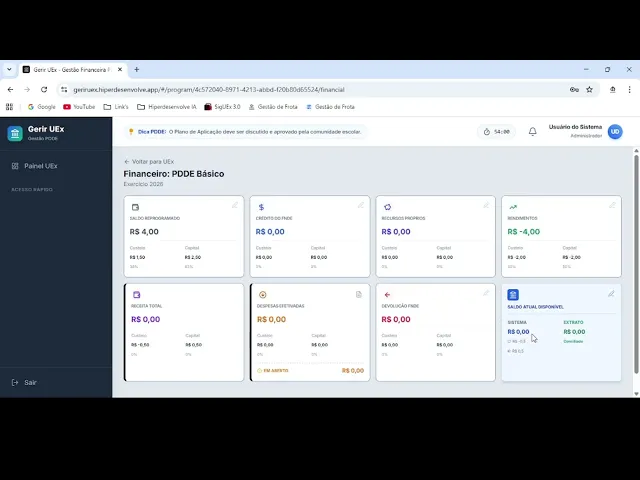The image size is (640, 480).
Task: Edit the Saldo Atual Disponível pencil icon
Action: point(611,293)
